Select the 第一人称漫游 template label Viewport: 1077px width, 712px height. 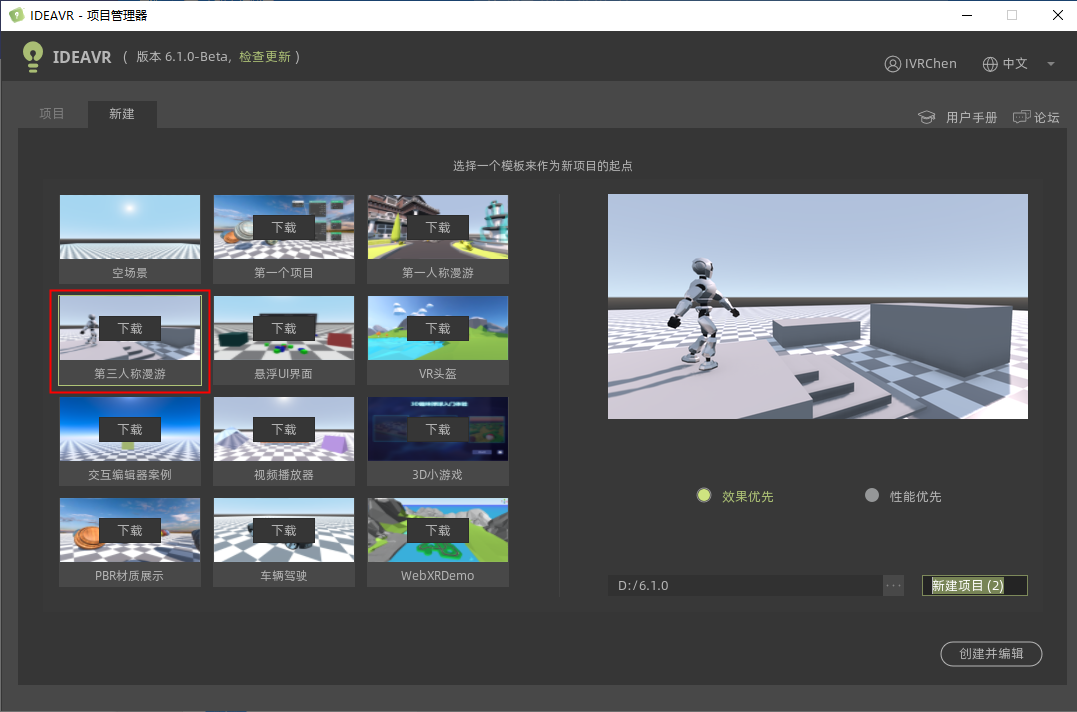438,273
